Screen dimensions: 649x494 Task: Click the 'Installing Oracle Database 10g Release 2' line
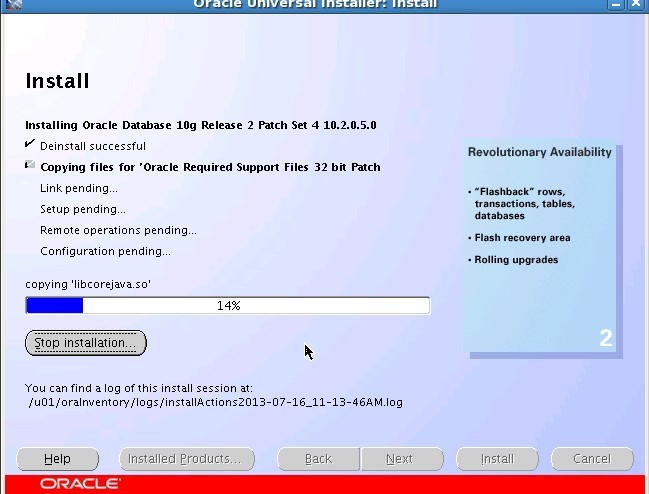click(x=201, y=125)
